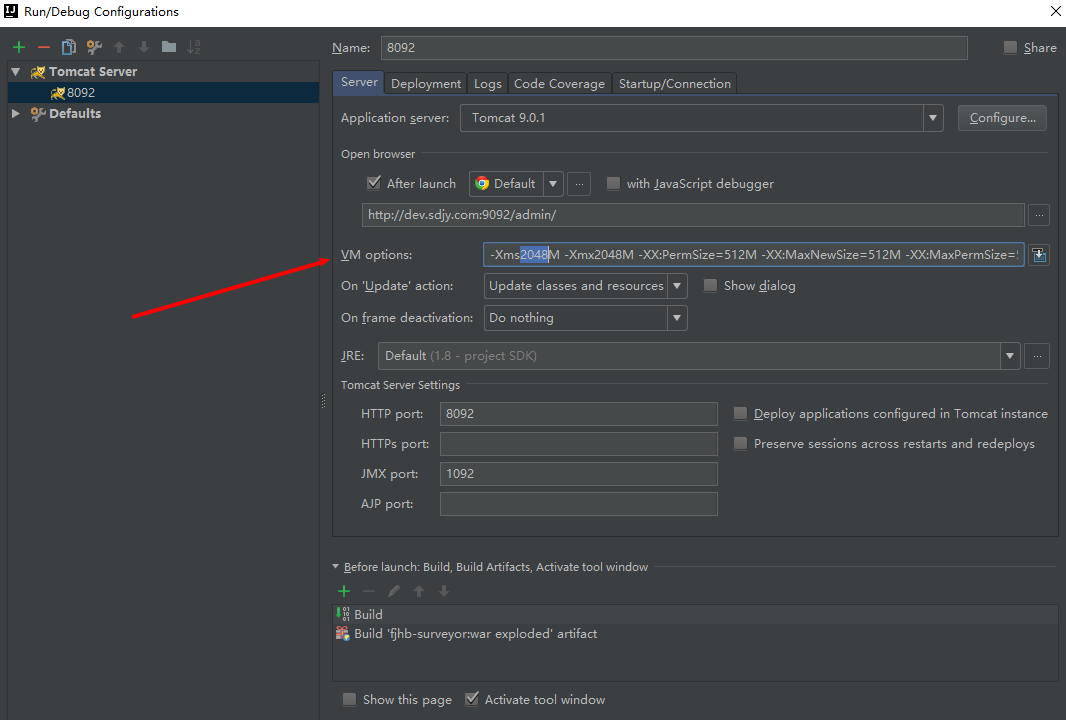Uncheck the After launch checkbox

373,183
